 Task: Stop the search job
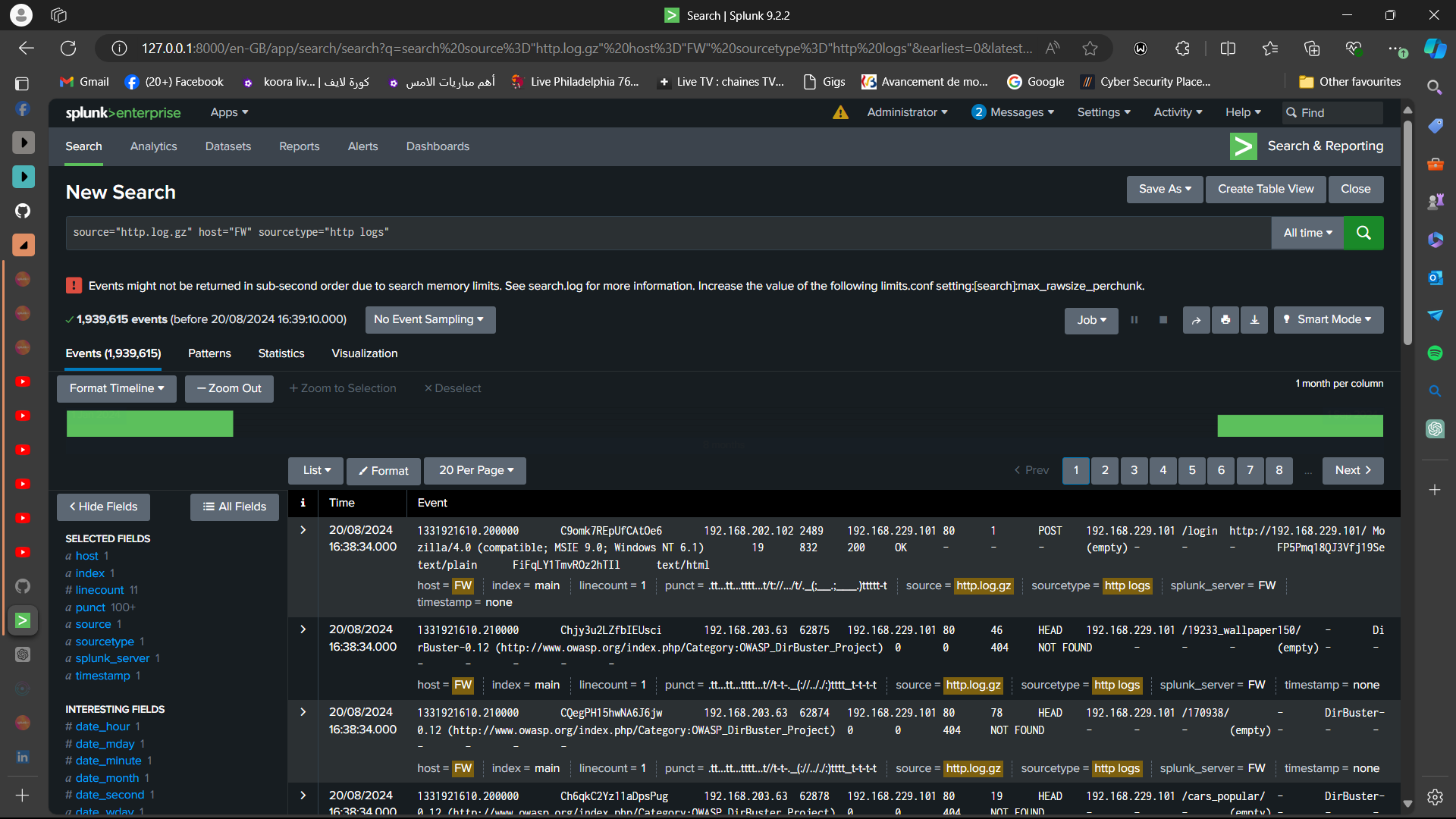pos(1163,320)
